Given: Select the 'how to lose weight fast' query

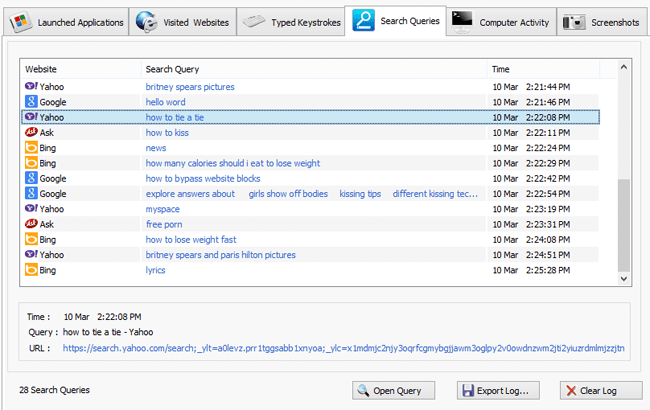Looking at the screenshot, I should (x=191, y=240).
